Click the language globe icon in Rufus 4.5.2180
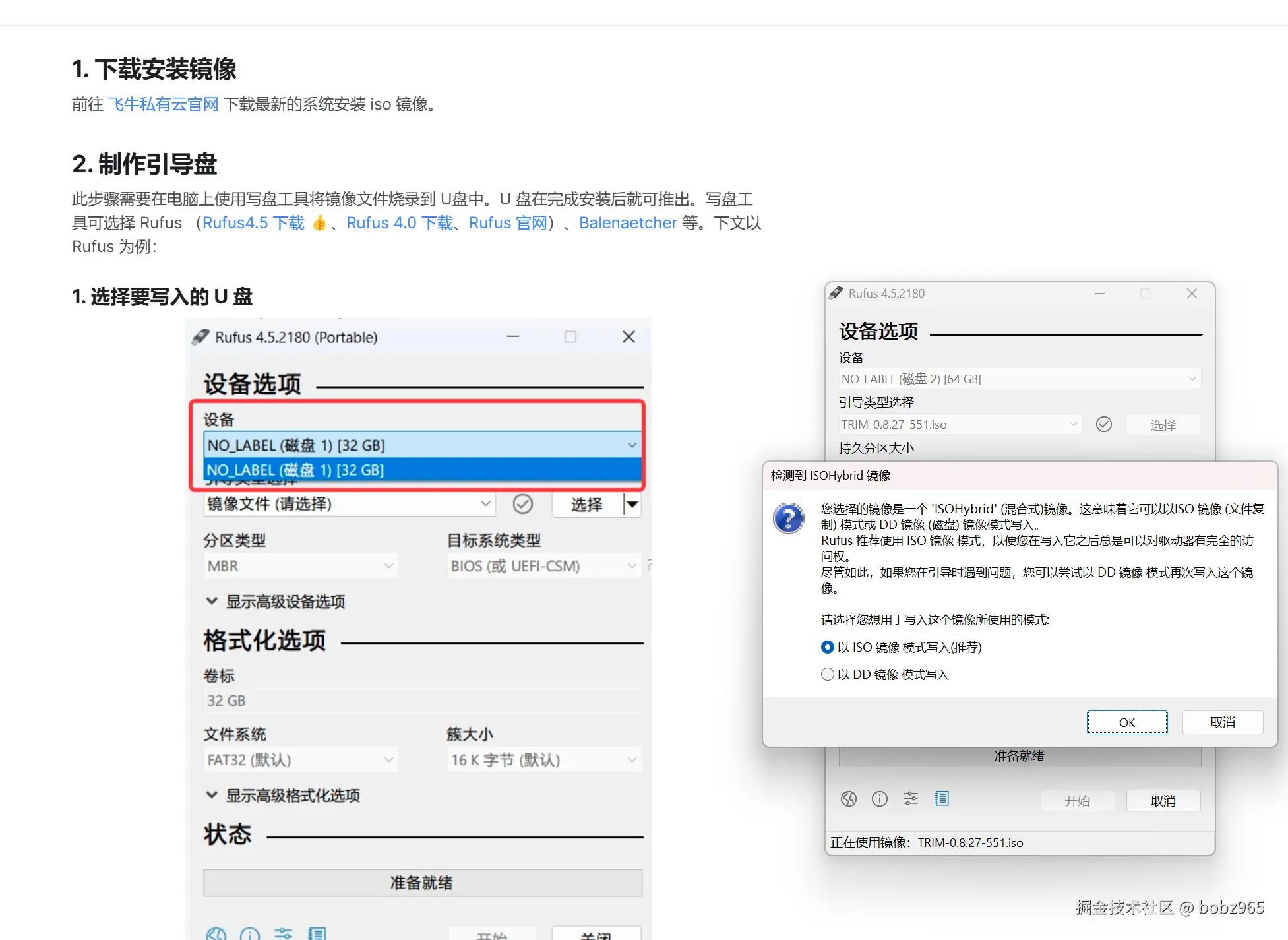Image resolution: width=1288 pixels, height=940 pixels. 849,799
